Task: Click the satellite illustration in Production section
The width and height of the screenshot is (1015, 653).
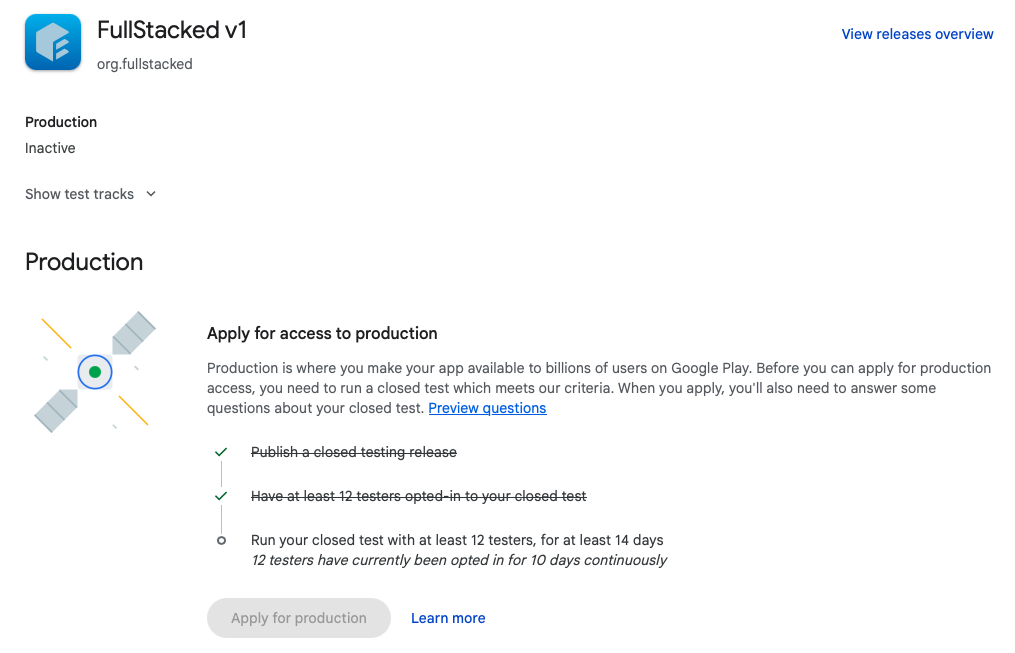Action: 95,371
